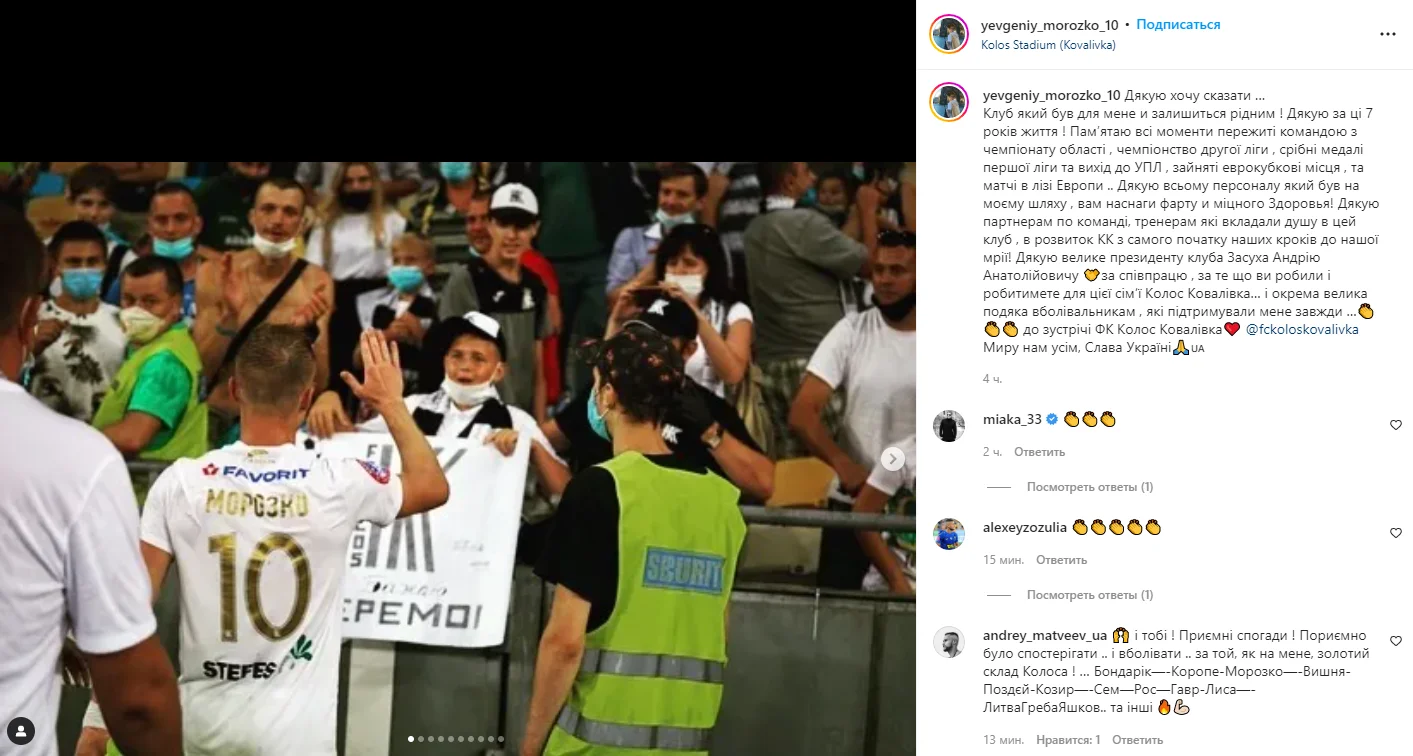Like alexeyzozulia's comment with the heart

coord(1396,533)
